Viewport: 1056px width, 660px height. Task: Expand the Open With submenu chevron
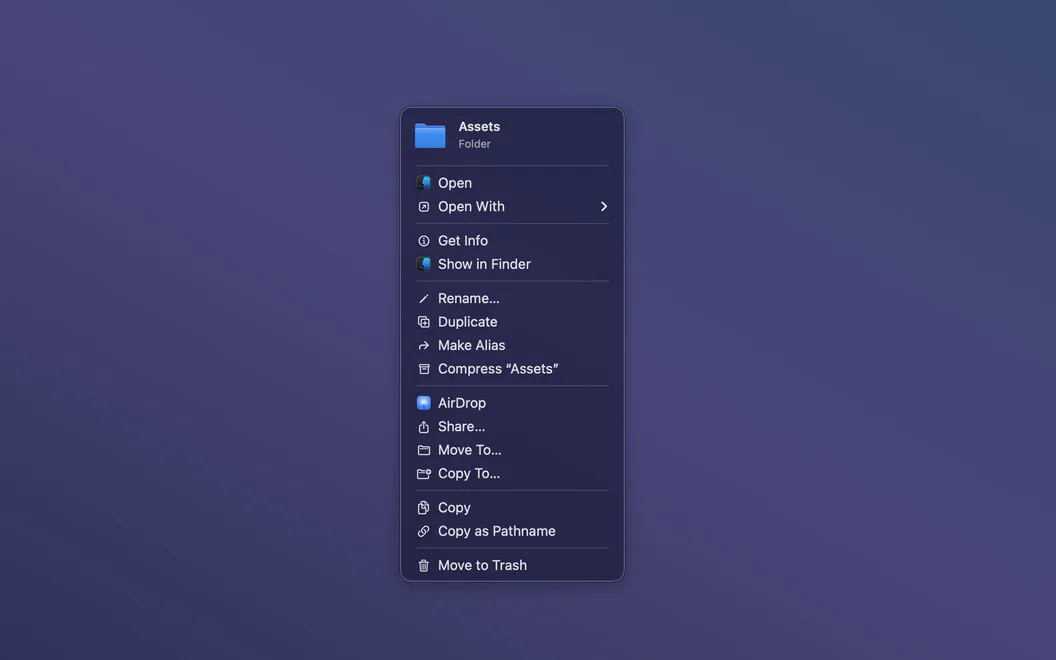coord(604,207)
